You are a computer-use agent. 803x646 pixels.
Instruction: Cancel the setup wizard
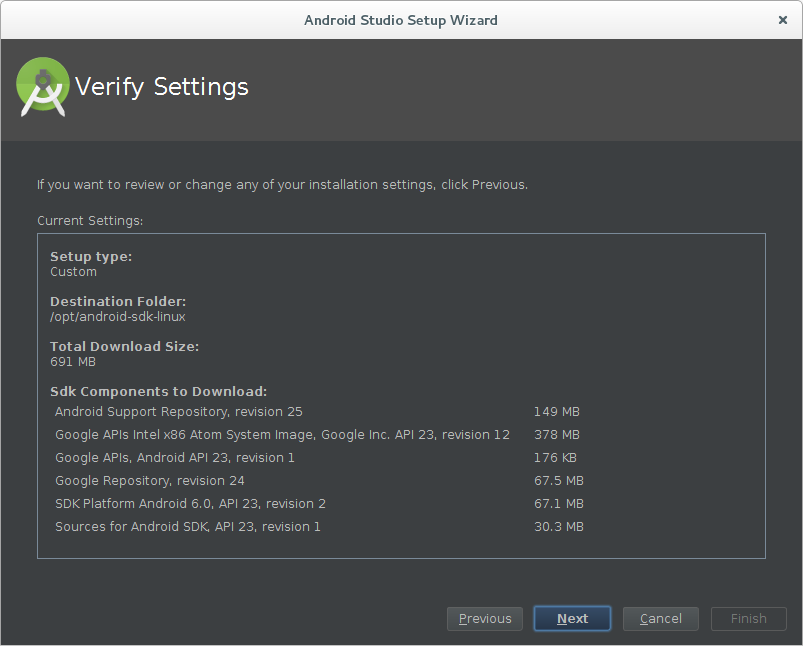point(661,619)
